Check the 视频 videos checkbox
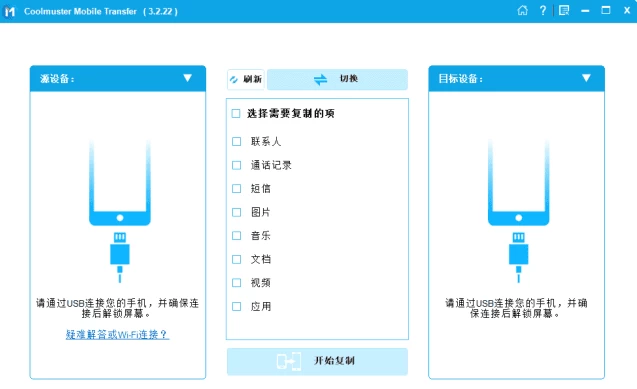Image resolution: width=637 pixels, height=389 pixels. (x=236, y=283)
